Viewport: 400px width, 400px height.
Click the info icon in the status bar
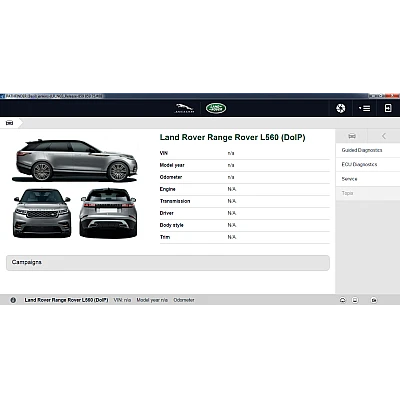point(13,300)
